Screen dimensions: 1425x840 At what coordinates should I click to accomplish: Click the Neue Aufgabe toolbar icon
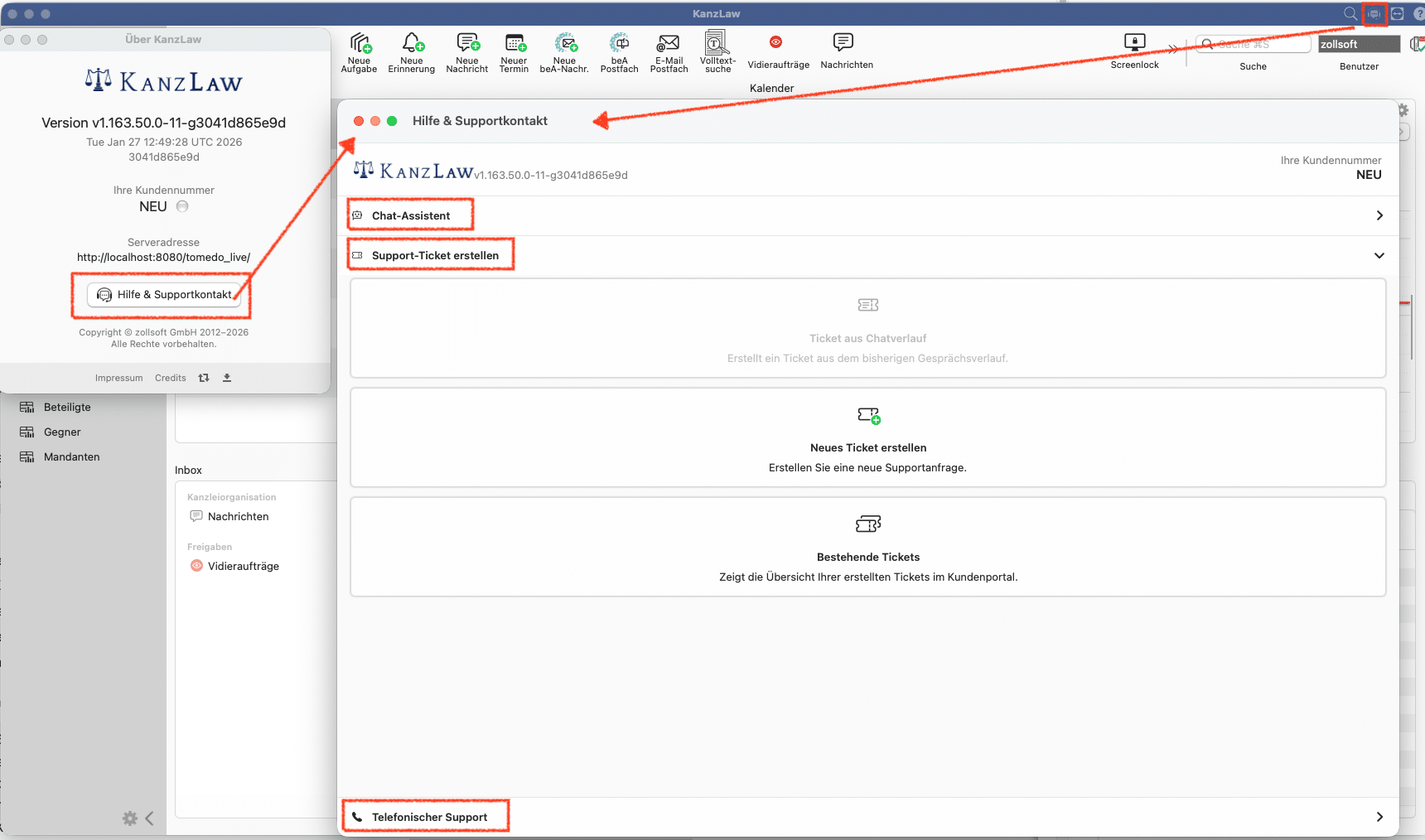click(x=360, y=44)
